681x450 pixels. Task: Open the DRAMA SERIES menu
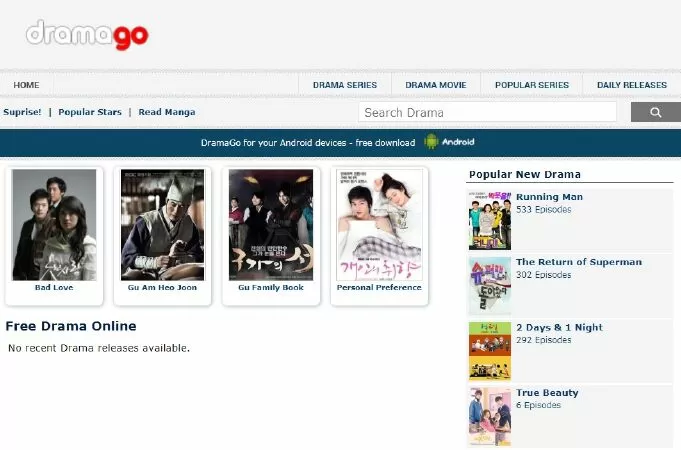pyautogui.click(x=345, y=85)
